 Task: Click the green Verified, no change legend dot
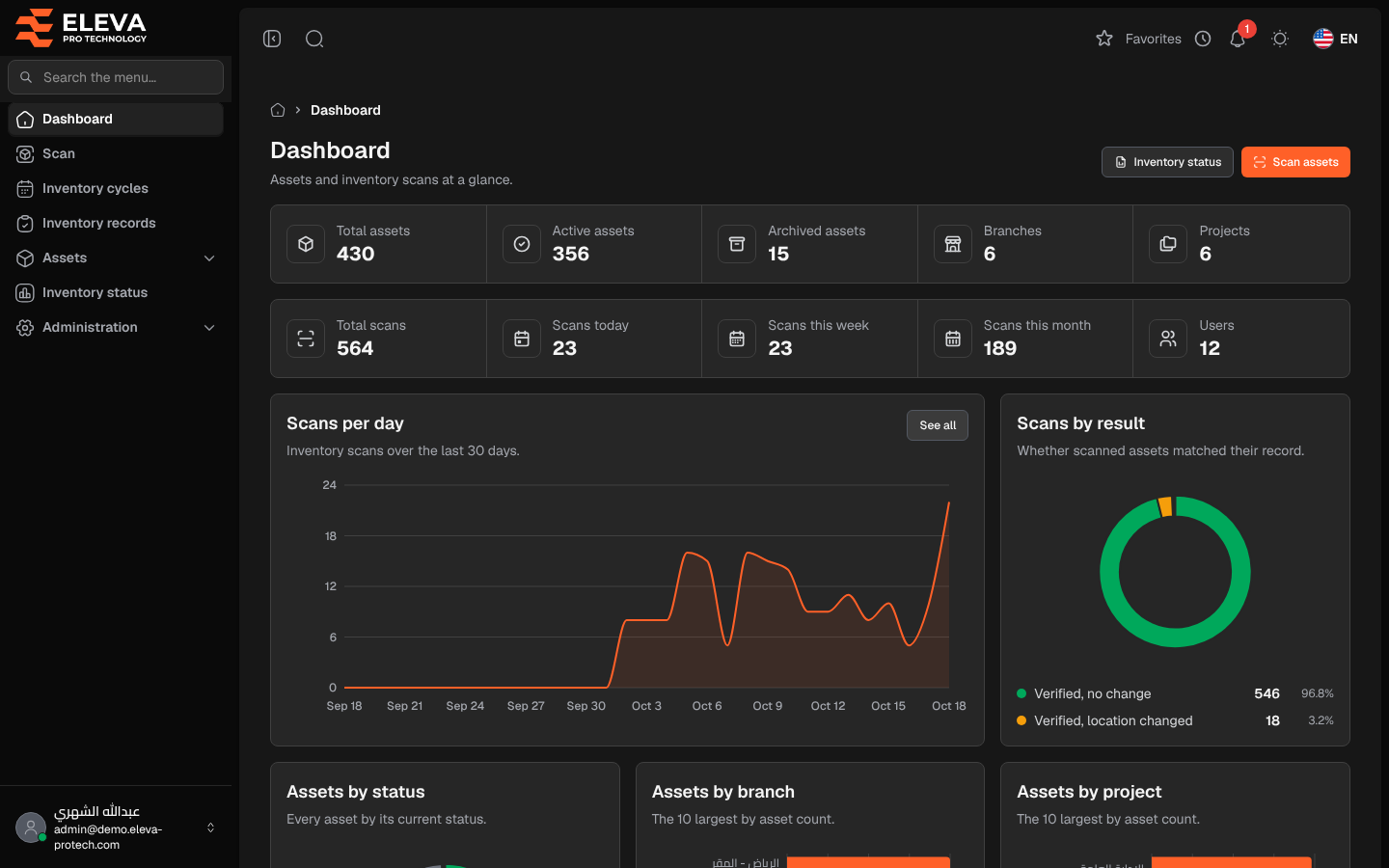click(x=1021, y=693)
